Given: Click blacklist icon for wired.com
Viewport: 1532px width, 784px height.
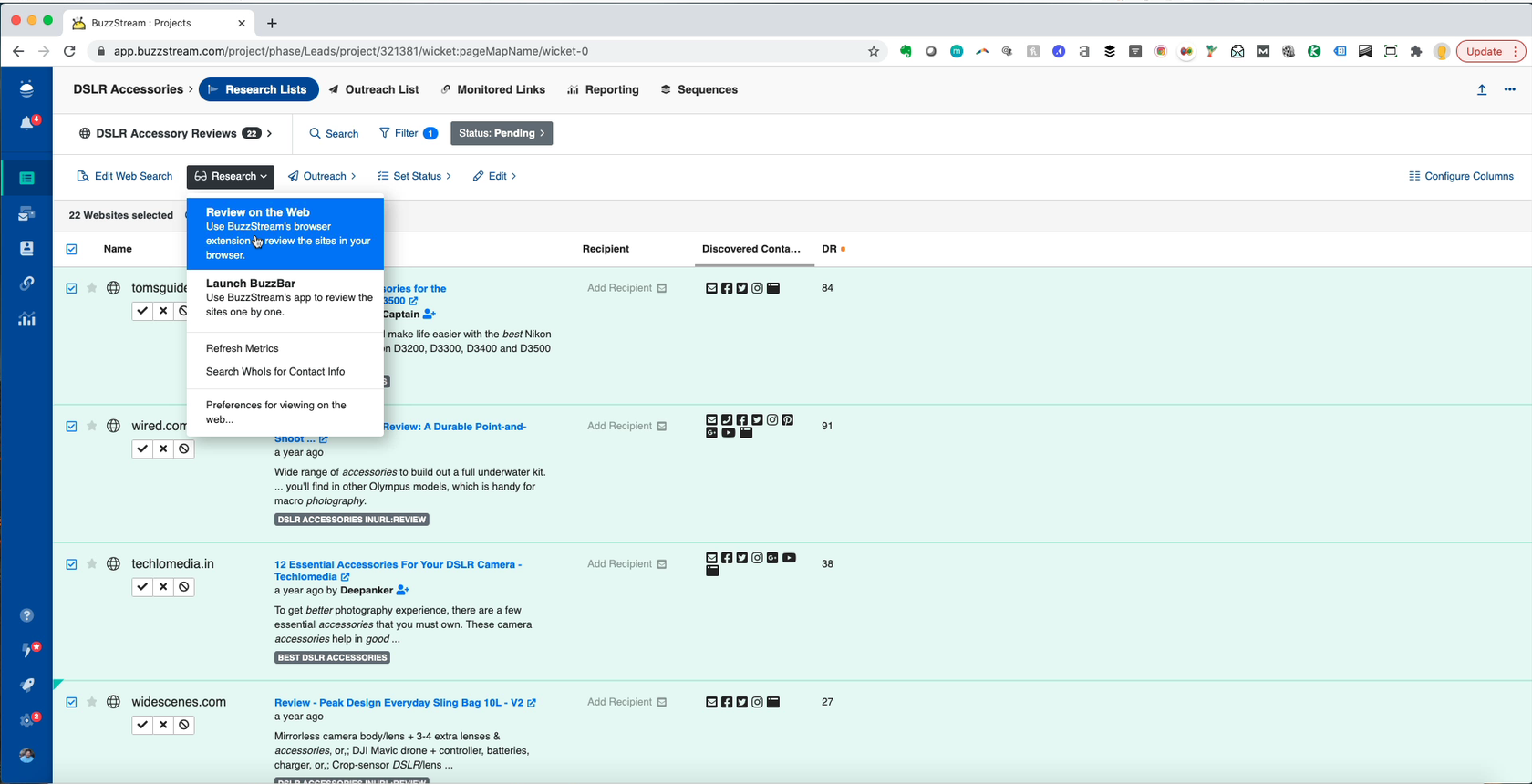Looking at the screenshot, I should click(184, 449).
